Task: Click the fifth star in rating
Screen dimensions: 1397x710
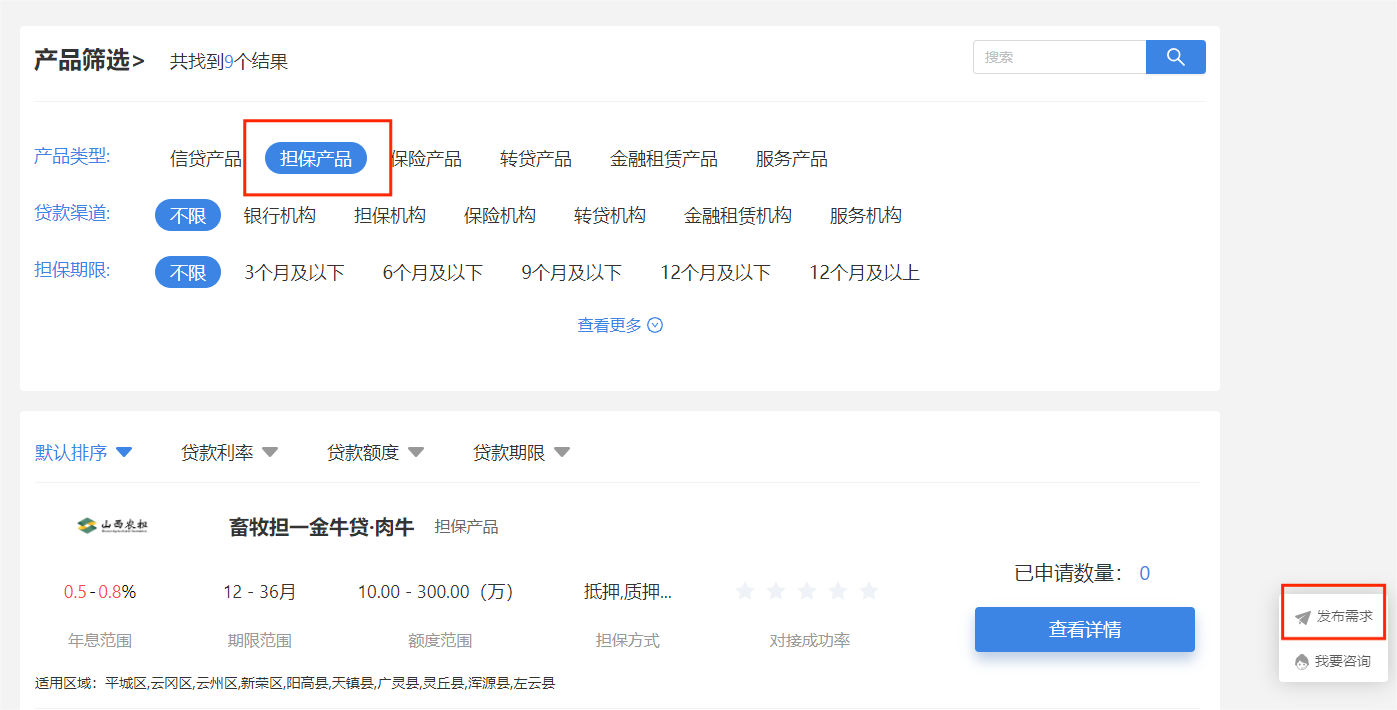Action: (868, 591)
